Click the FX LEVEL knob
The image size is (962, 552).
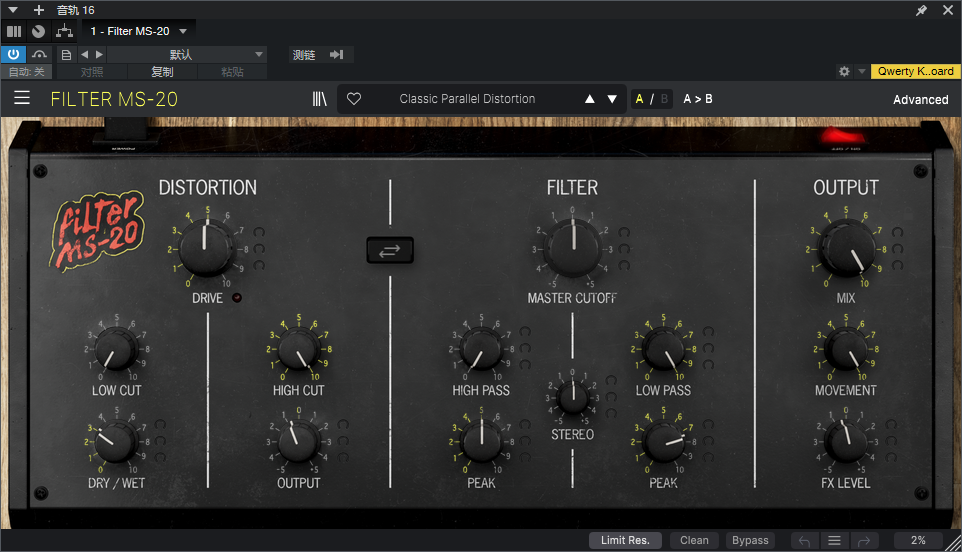[x=847, y=442]
